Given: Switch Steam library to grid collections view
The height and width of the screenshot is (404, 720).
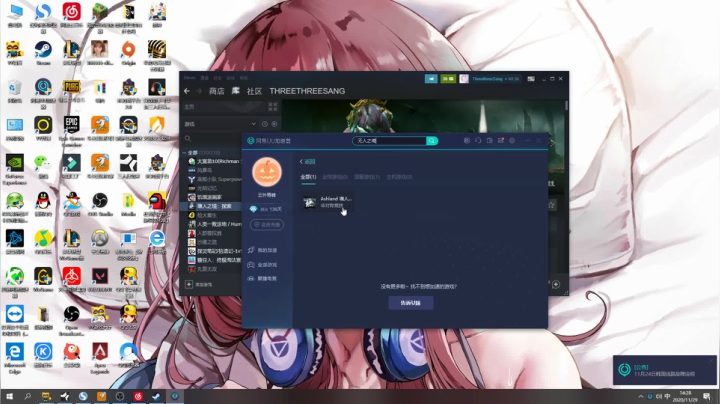Looking at the screenshot, I should point(273,107).
